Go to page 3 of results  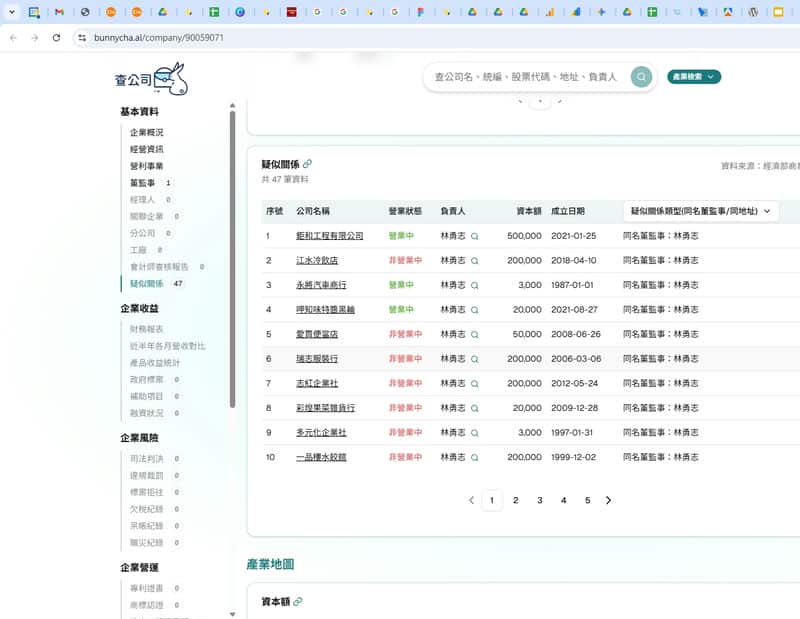click(539, 500)
